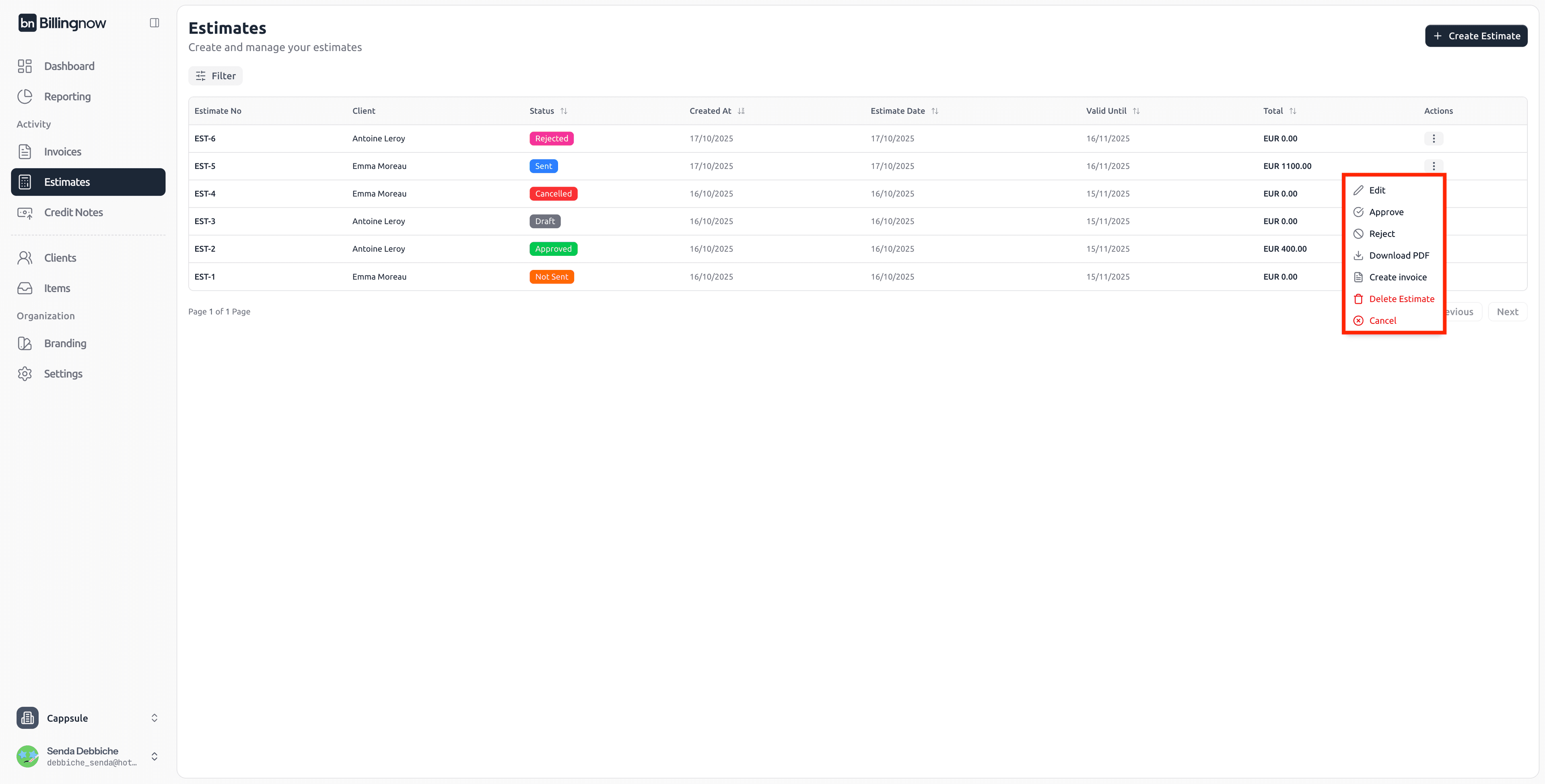1545x784 pixels.
Task: Open the actions menu for EST-6
Action: pos(1434,138)
